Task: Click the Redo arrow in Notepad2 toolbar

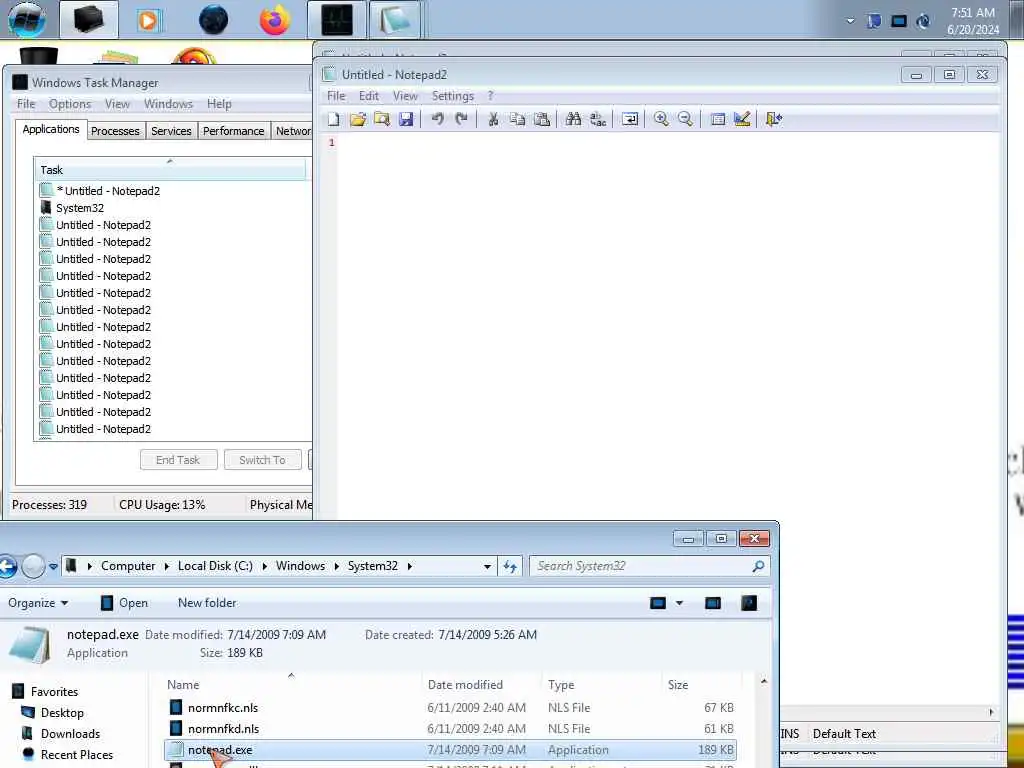Action: click(462, 119)
